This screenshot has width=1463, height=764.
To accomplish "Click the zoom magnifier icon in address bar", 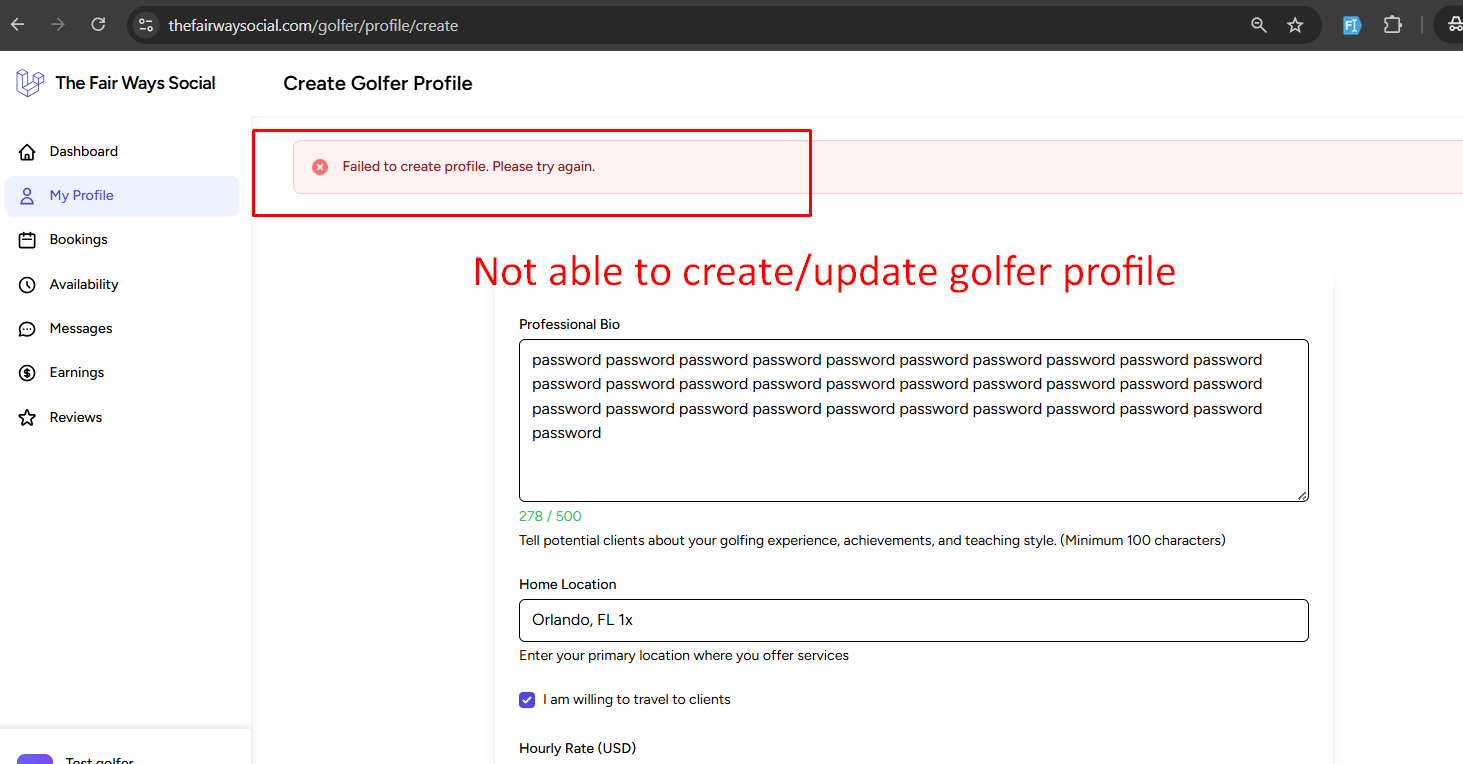I will (1259, 25).
